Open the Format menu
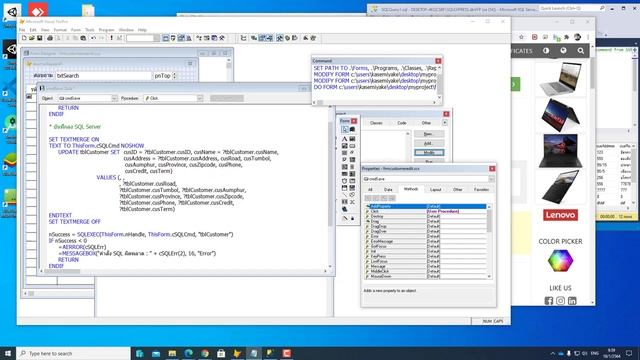Viewport: 640px width, 360px height. click(x=60, y=30)
